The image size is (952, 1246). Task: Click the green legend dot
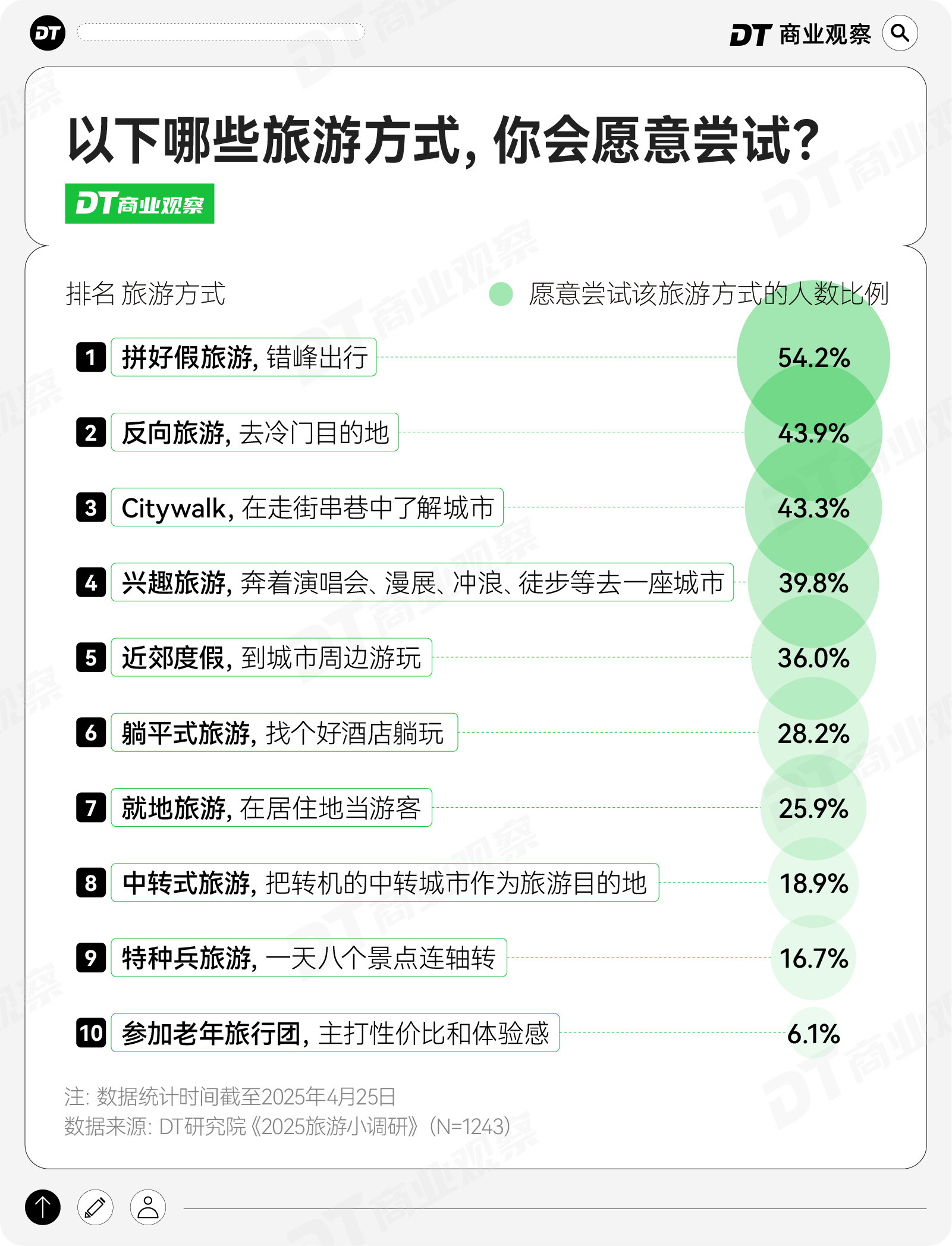(501, 294)
